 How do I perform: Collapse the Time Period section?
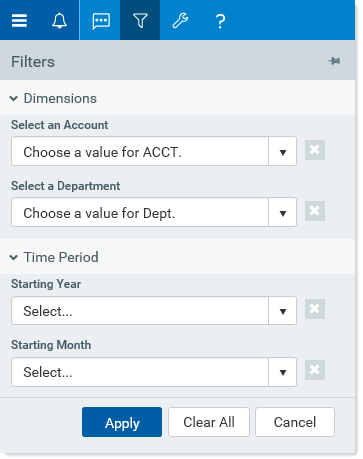coord(14,258)
